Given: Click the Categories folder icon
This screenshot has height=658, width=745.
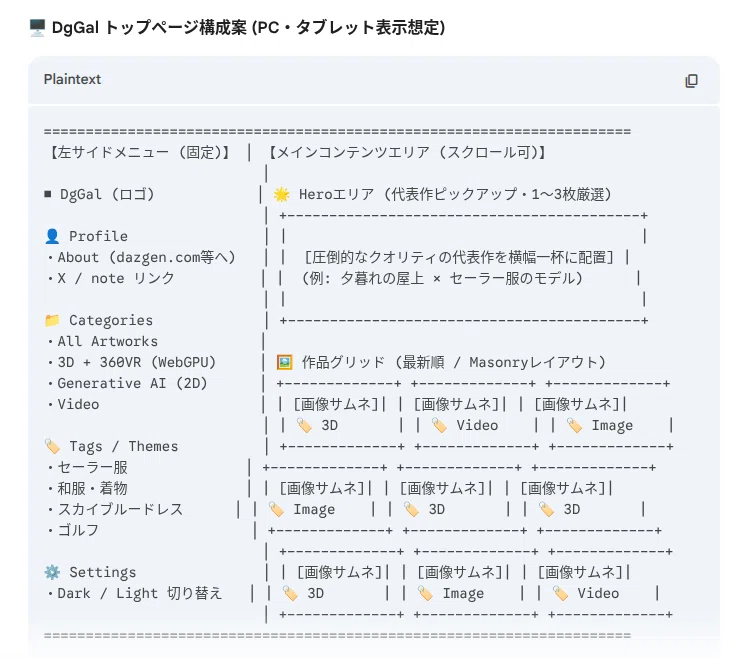Looking at the screenshot, I should click(x=52, y=320).
